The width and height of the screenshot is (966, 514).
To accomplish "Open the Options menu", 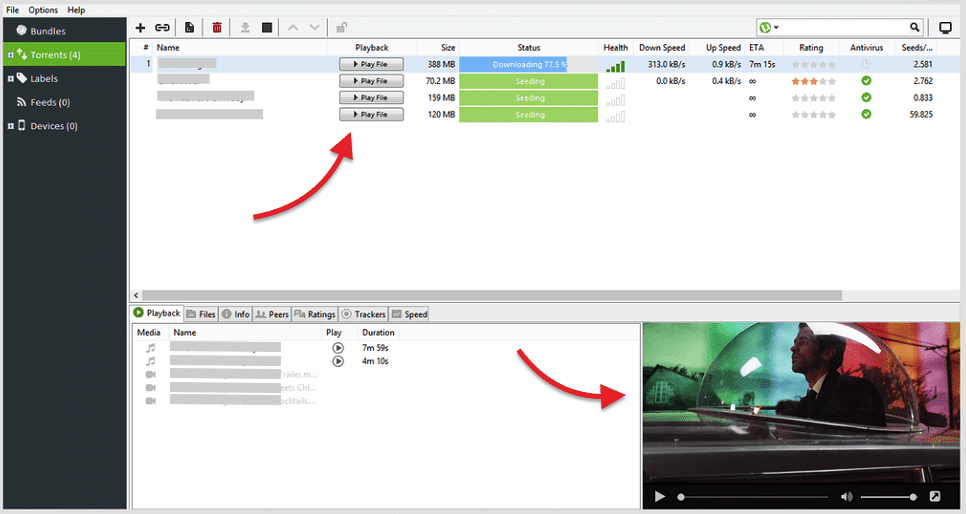I will coord(43,10).
